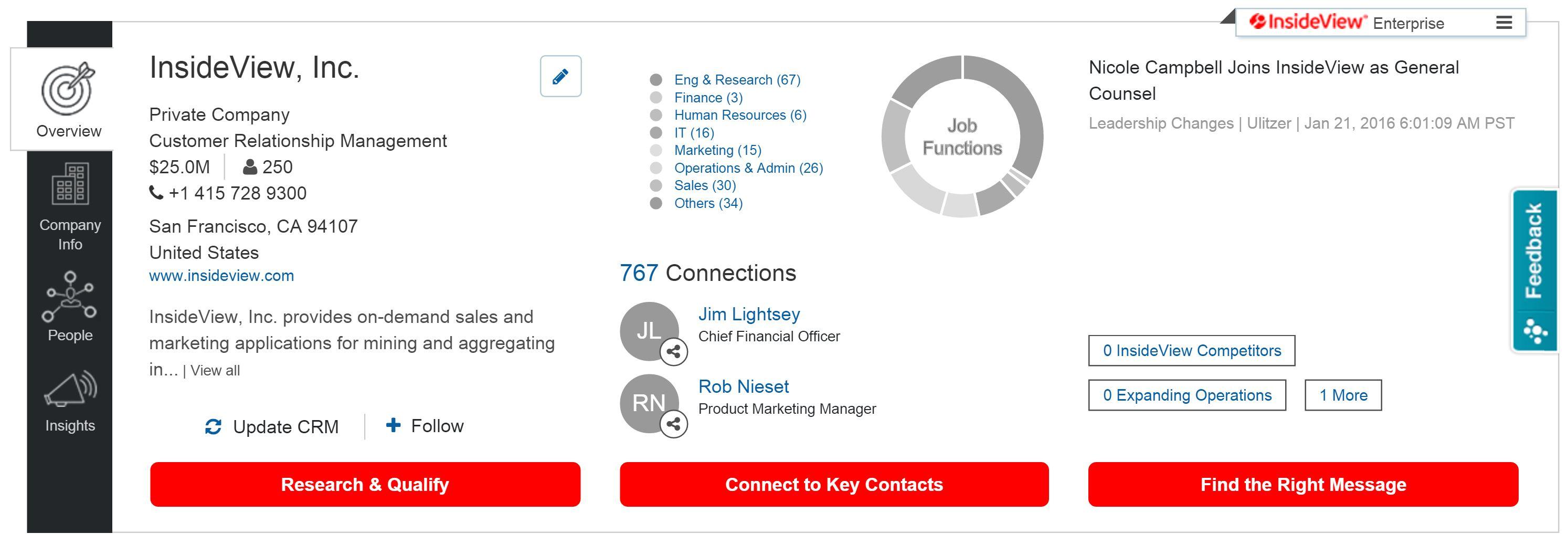Click share icon on Rob Nieset avatar
Viewport: 1568px width, 544px height.
point(674,424)
